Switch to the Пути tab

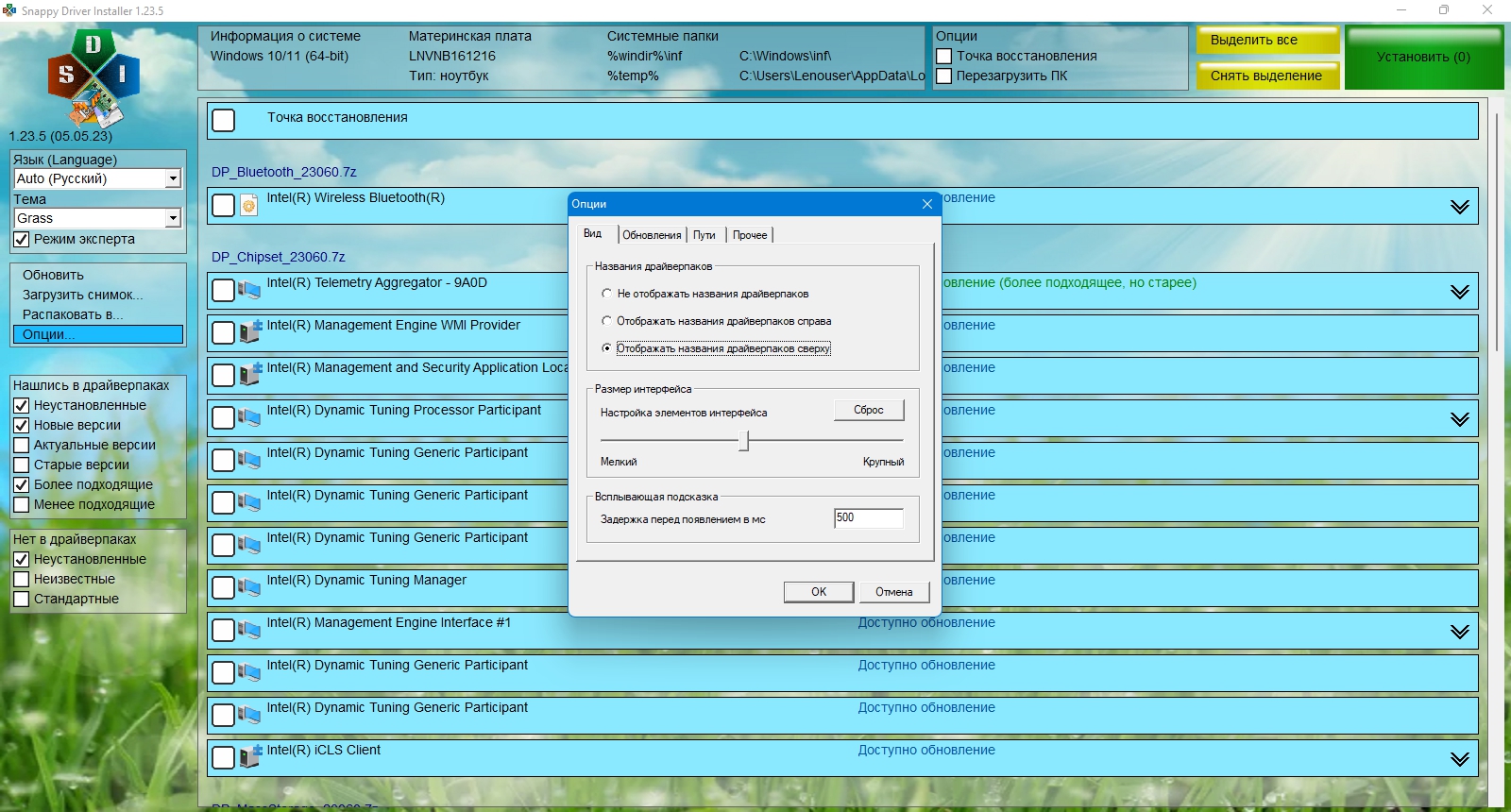[x=705, y=235]
